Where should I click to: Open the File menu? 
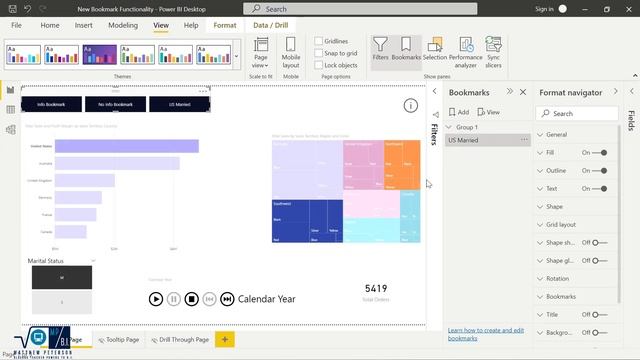16,25
